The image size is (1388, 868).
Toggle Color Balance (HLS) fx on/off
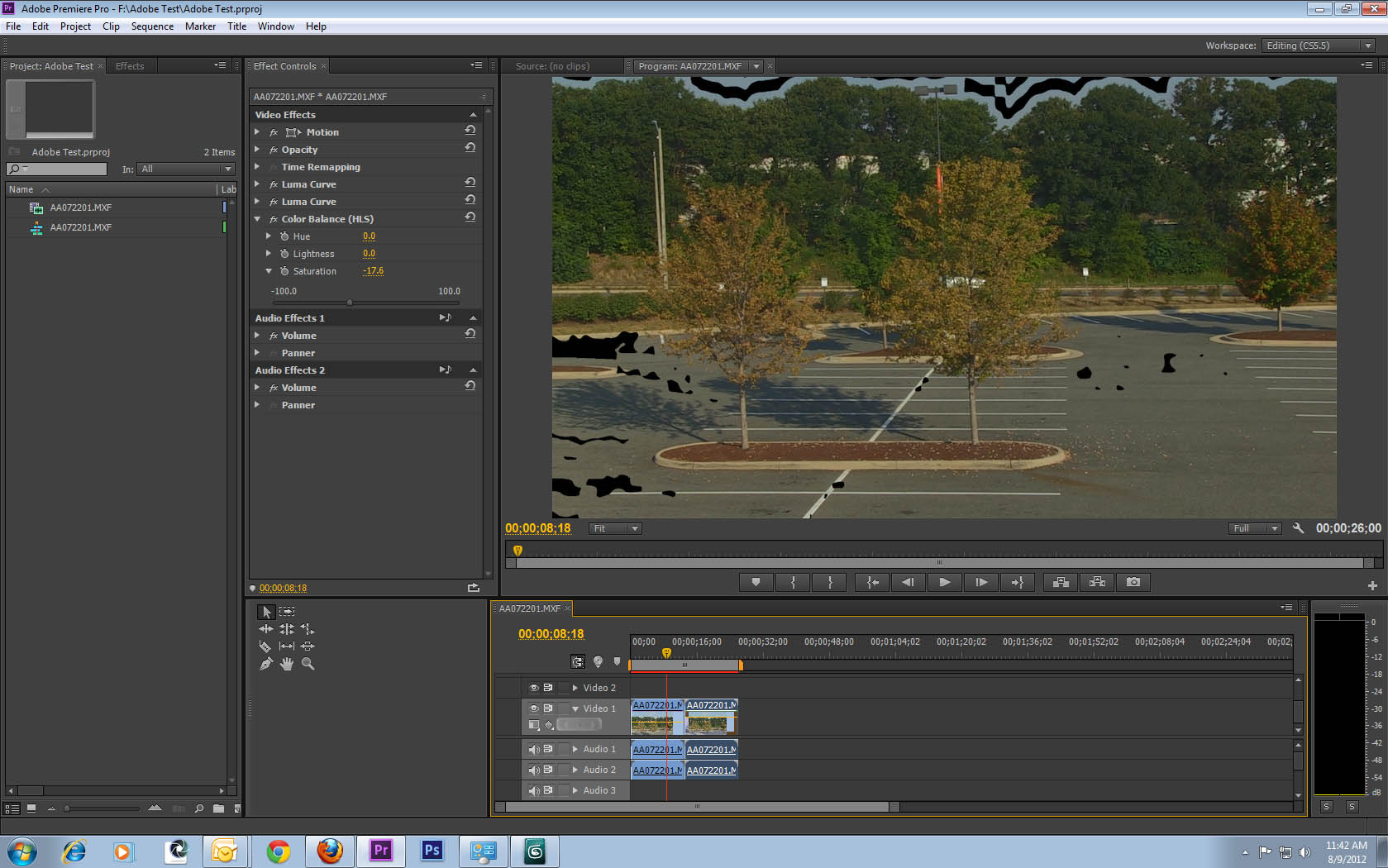click(x=274, y=219)
